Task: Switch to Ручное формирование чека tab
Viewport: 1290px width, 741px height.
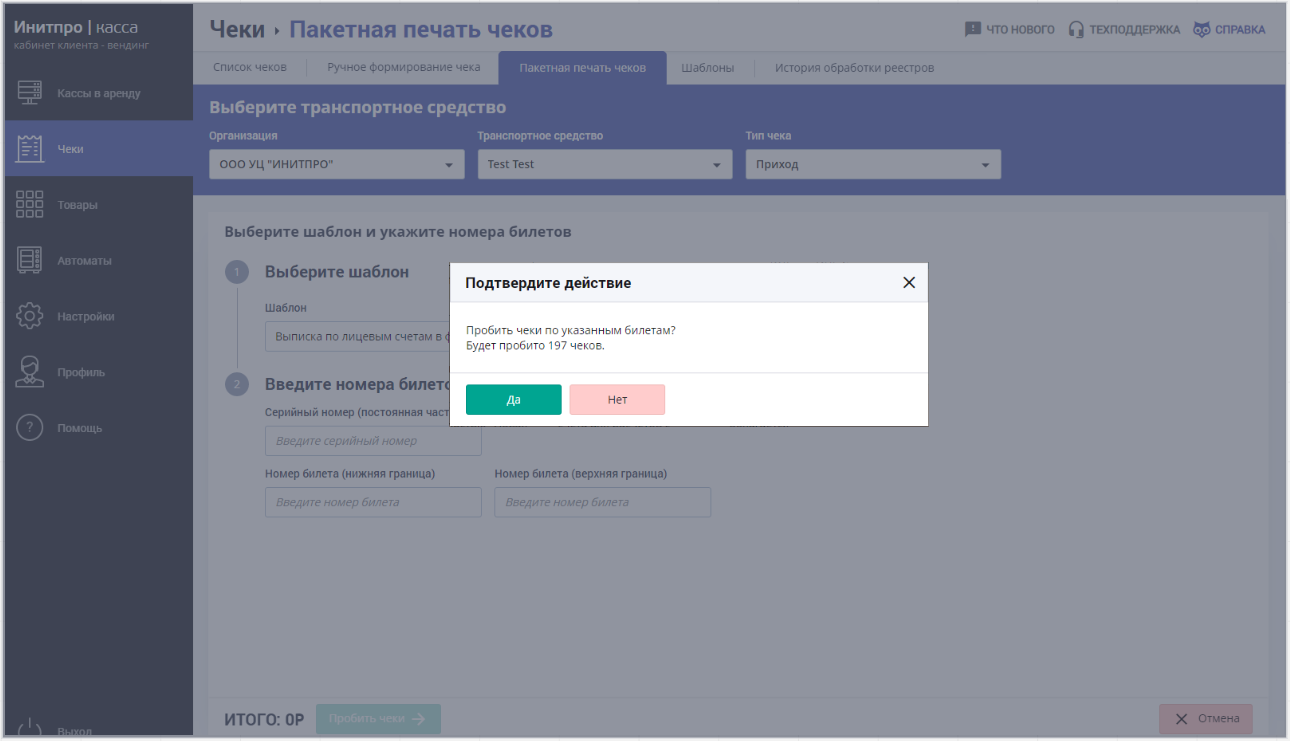Action: (x=404, y=68)
